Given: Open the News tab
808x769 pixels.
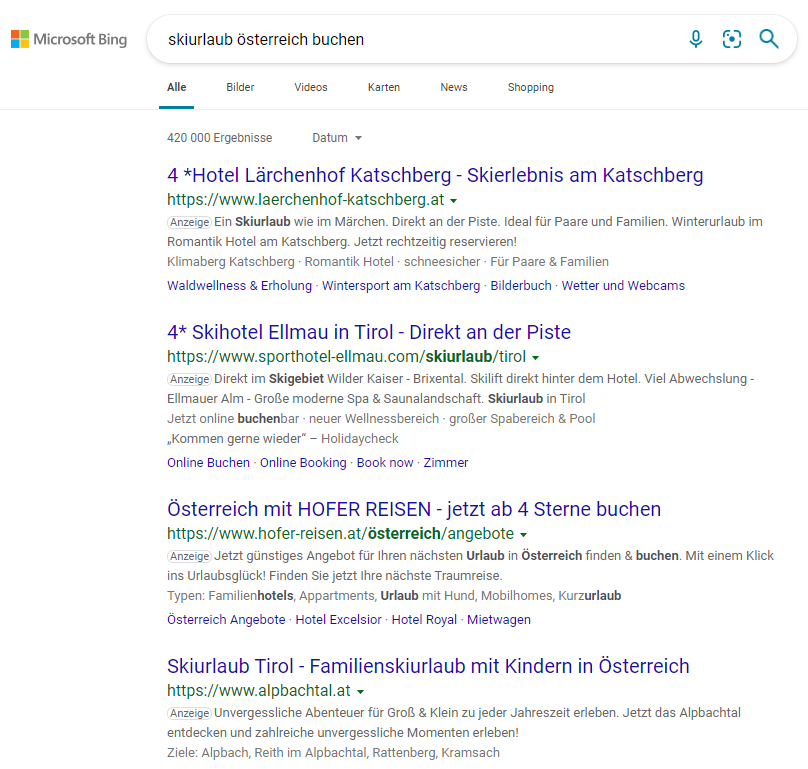Looking at the screenshot, I should tap(454, 87).
